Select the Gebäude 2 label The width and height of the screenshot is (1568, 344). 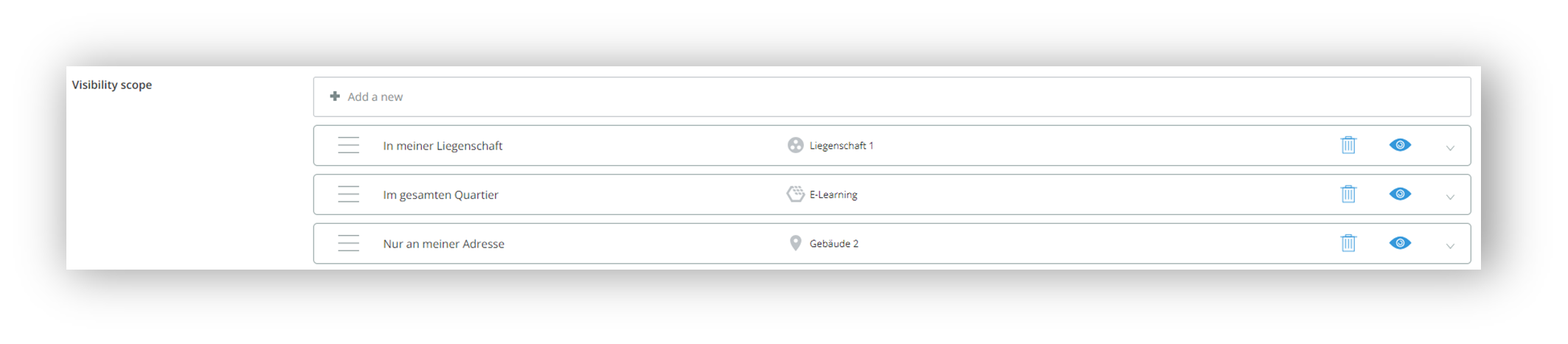pos(834,244)
